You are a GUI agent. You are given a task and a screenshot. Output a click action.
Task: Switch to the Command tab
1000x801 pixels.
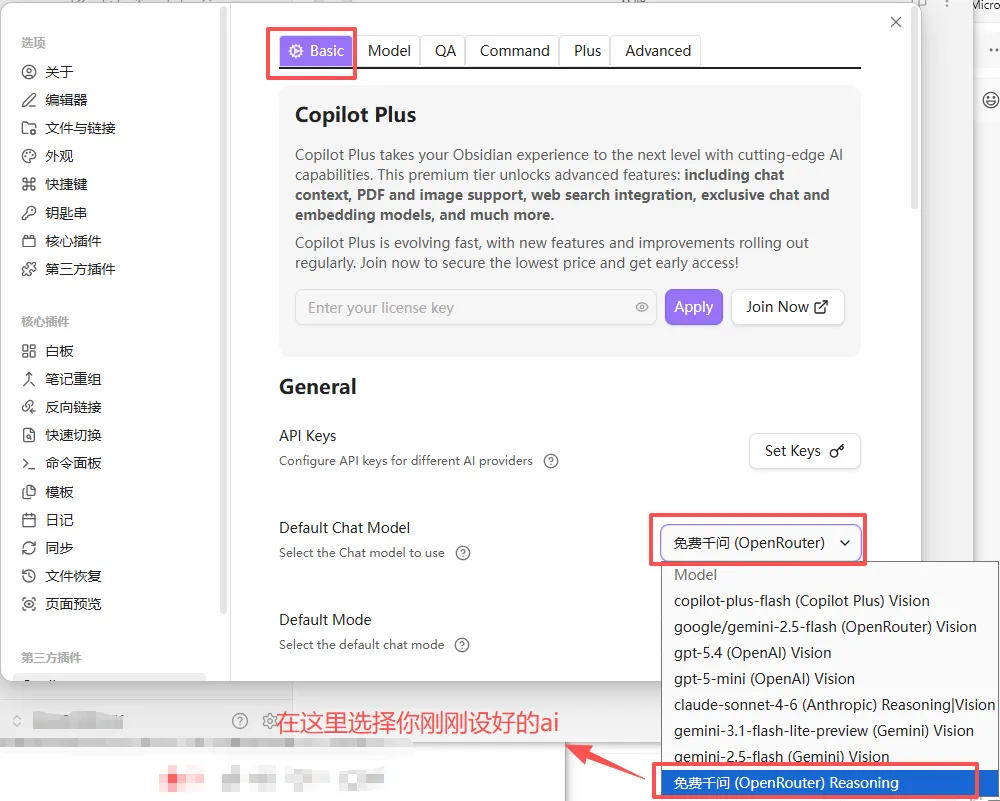[514, 51]
